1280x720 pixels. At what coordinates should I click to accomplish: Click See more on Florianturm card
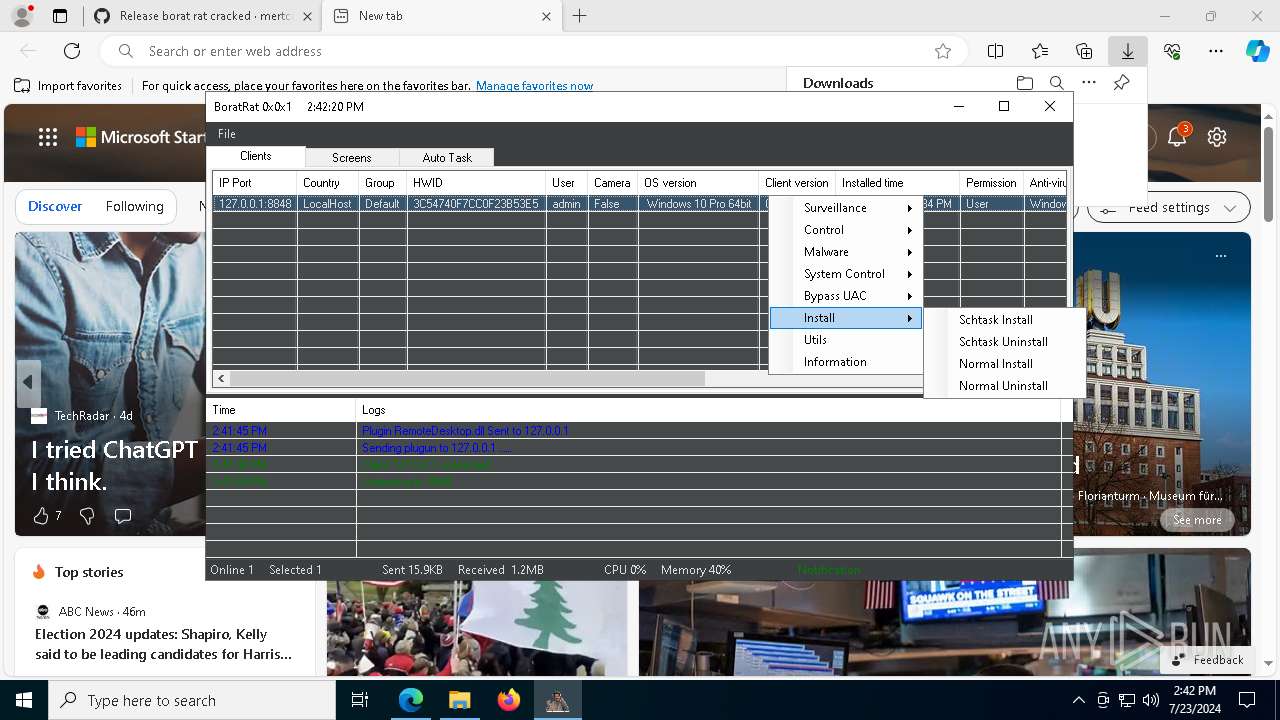1197,520
